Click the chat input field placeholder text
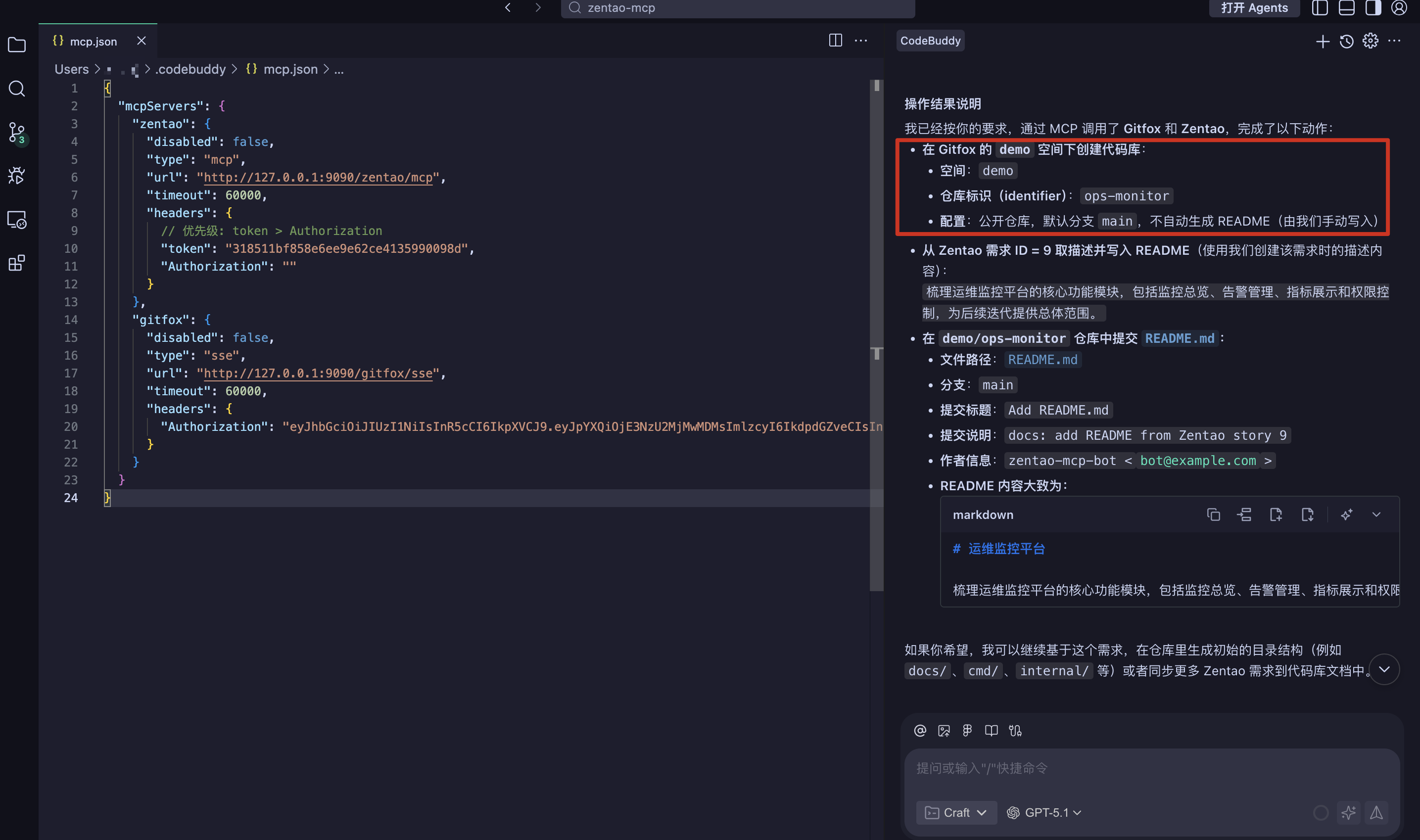Image resolution: width=1420 pixels, height=840 pixels. (x=982, y=768)
